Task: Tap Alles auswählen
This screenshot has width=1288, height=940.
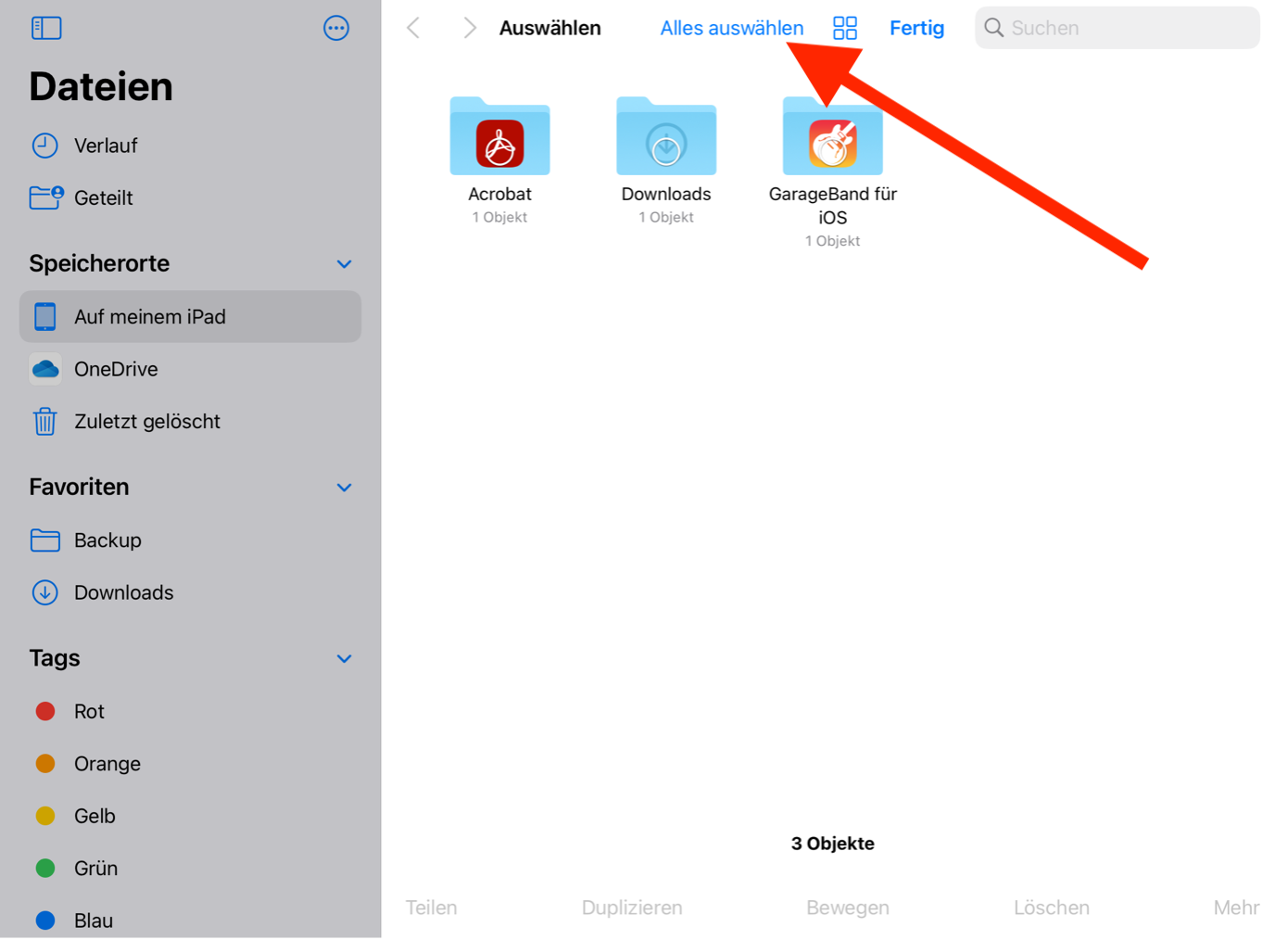Action: pyautogui.click(x=731, y=28)
